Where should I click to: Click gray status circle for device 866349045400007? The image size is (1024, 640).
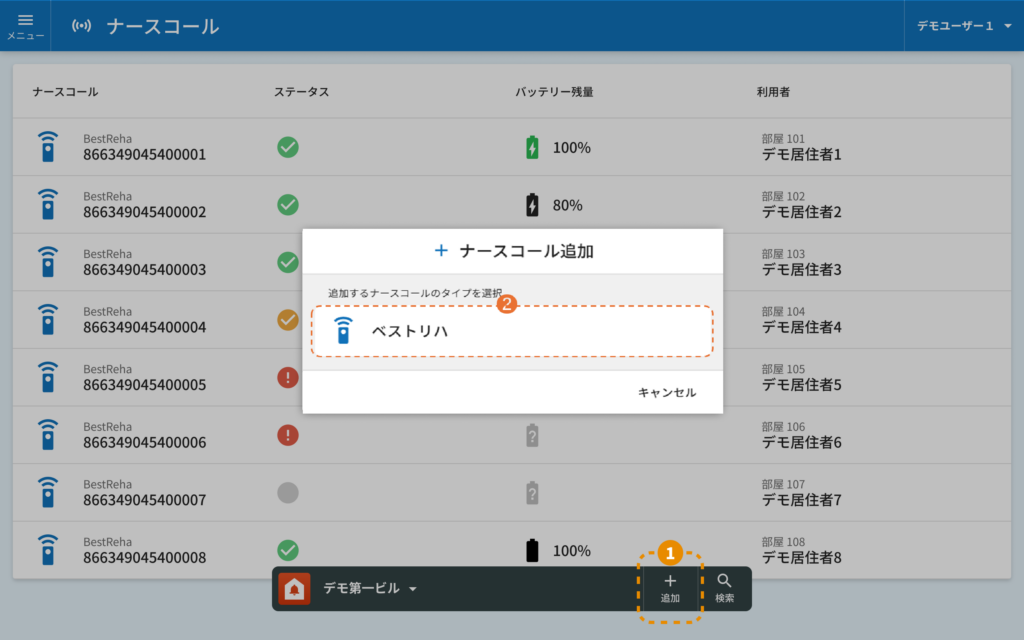tap(288, 492)
